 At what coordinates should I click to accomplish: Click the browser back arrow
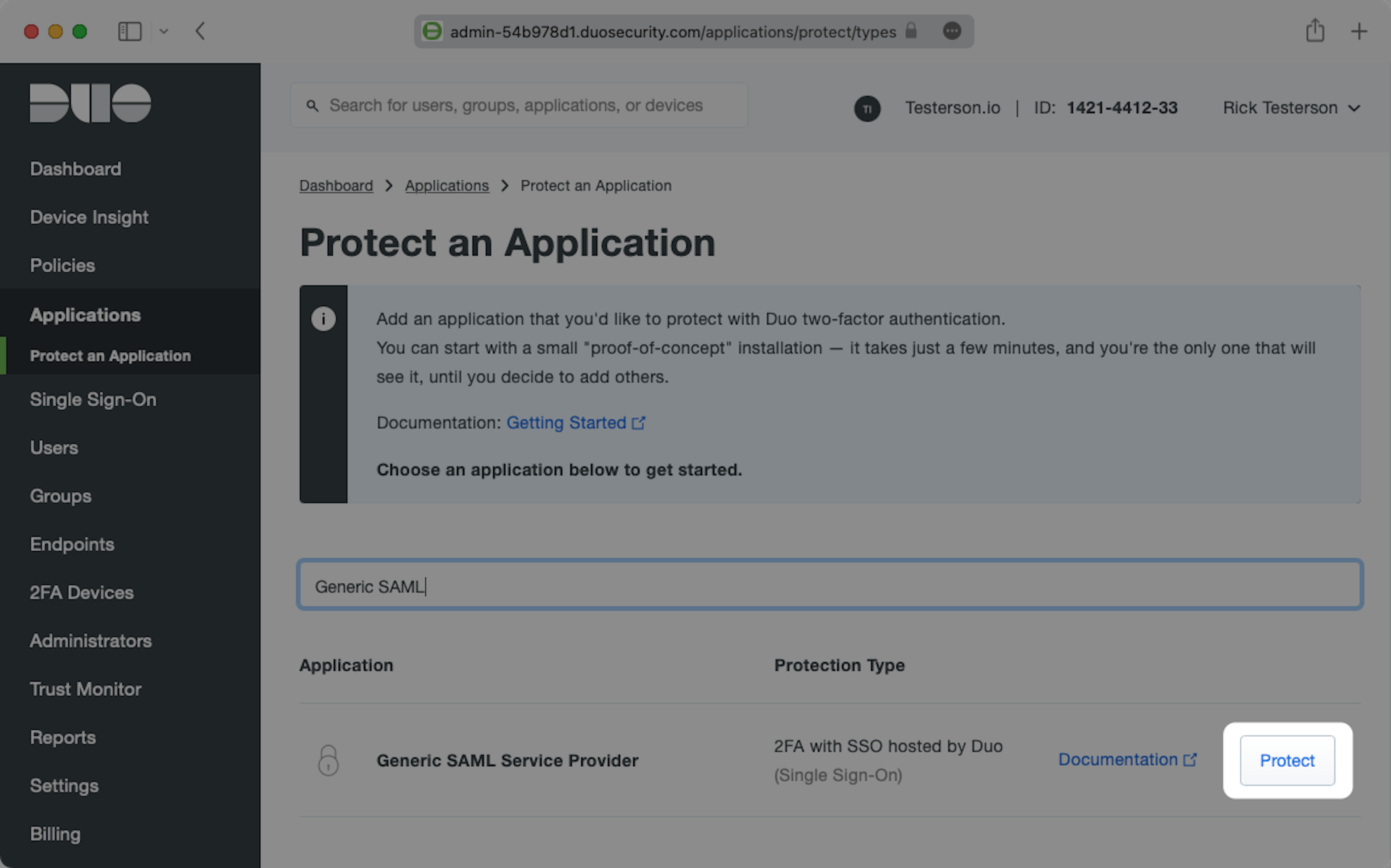coord(200,31)
